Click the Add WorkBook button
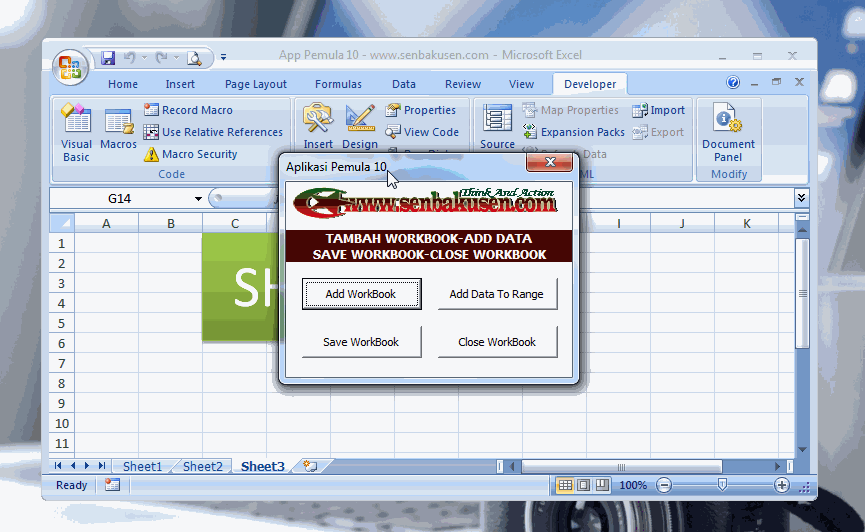 [x=361, y=294]
